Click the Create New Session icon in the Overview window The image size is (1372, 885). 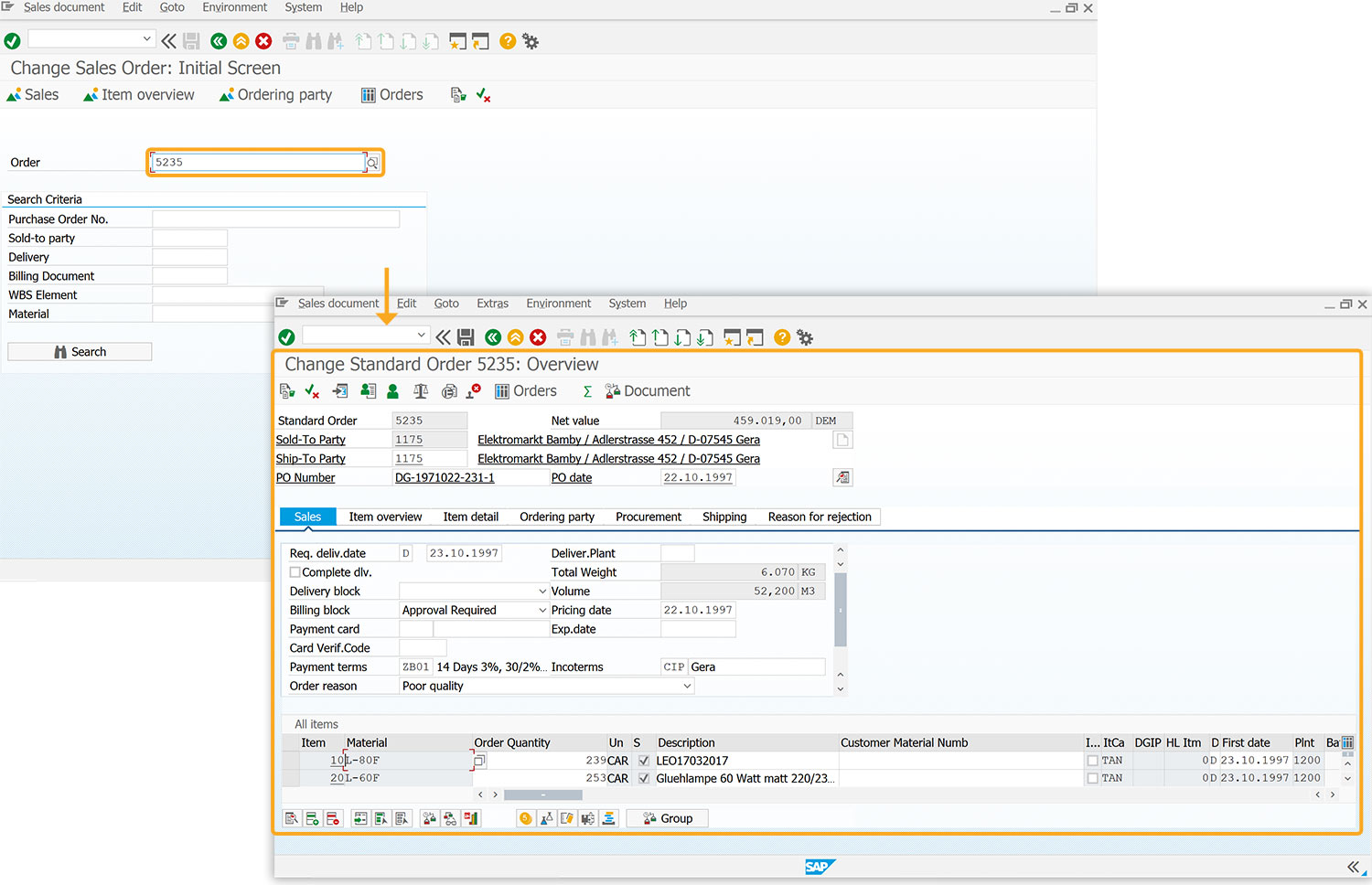click(x=732, y=337)
